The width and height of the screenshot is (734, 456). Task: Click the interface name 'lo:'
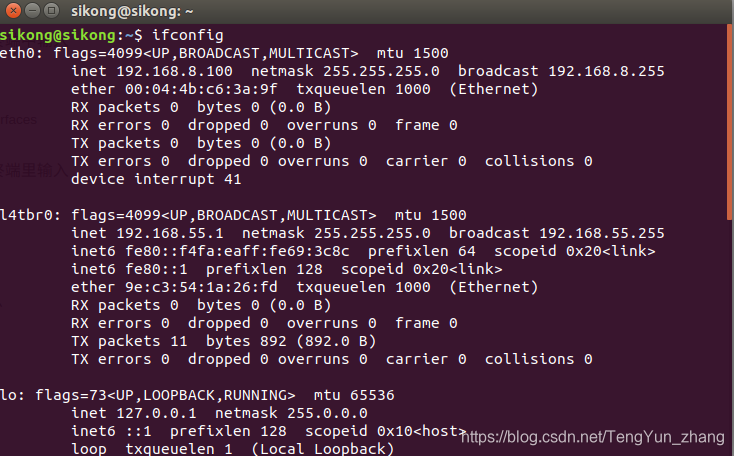pos(12,395)
